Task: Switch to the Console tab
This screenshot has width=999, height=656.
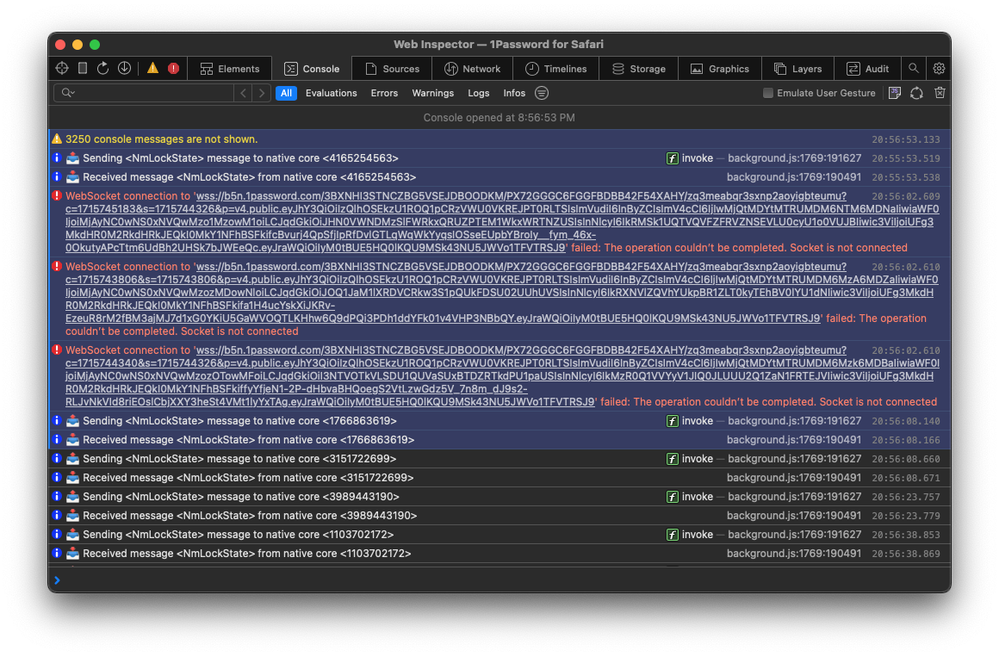Action: pos(312,69)
